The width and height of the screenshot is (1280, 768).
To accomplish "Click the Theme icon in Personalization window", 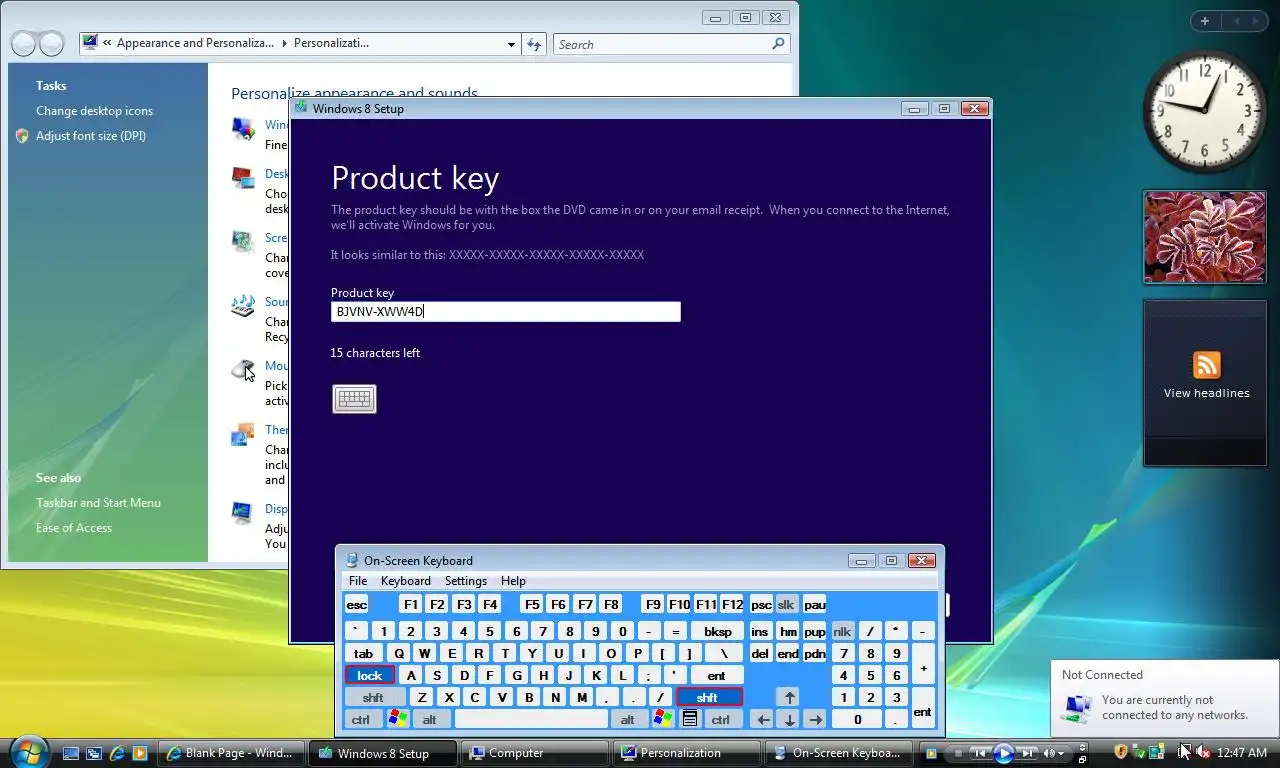I will coord(242,434).
